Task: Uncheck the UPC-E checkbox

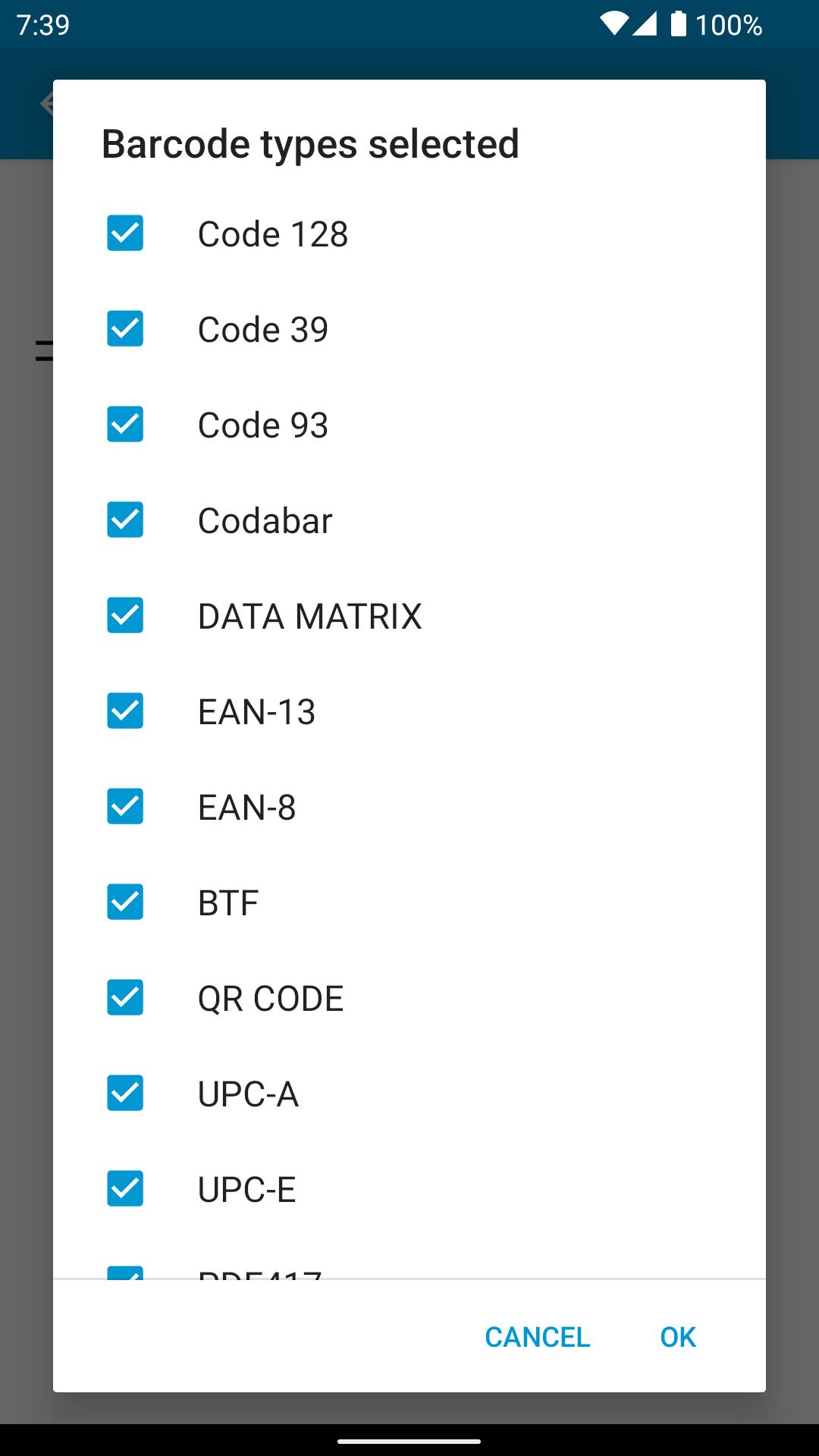Action: click(x=125, y=1189)
